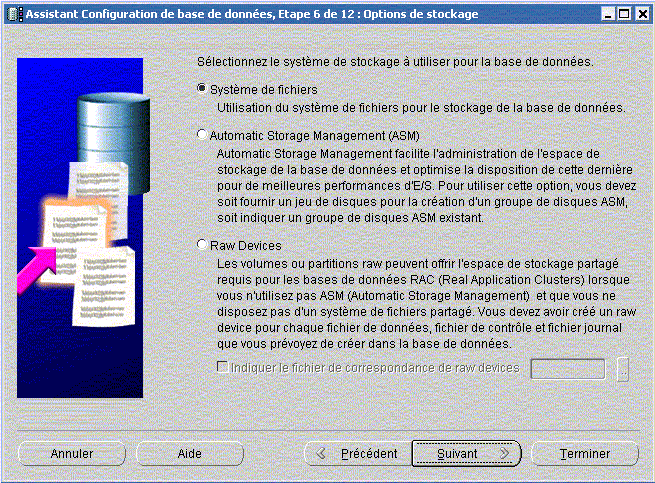Choose Automatic Storage Management (ASM) option
This screenshot has height=483, width=655.
pos(203,134)
